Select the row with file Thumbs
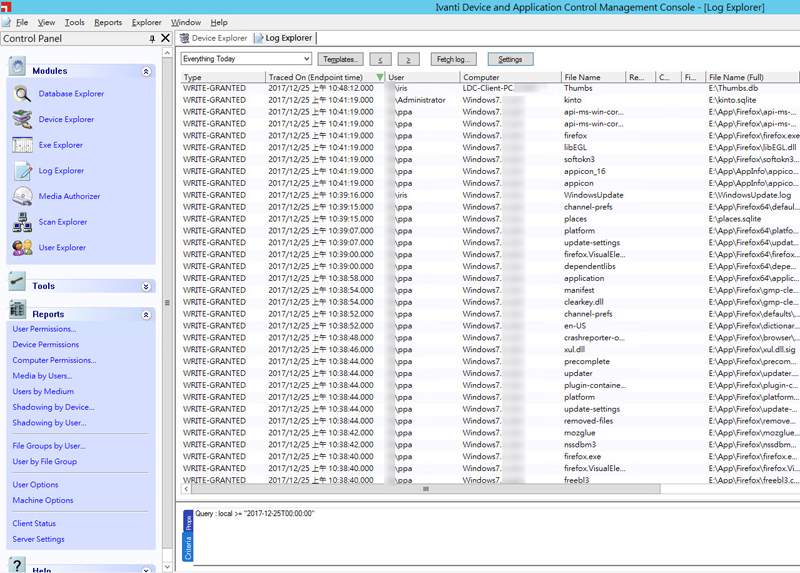The width and height of the screenshot is (800, 573). pos(490,88)
